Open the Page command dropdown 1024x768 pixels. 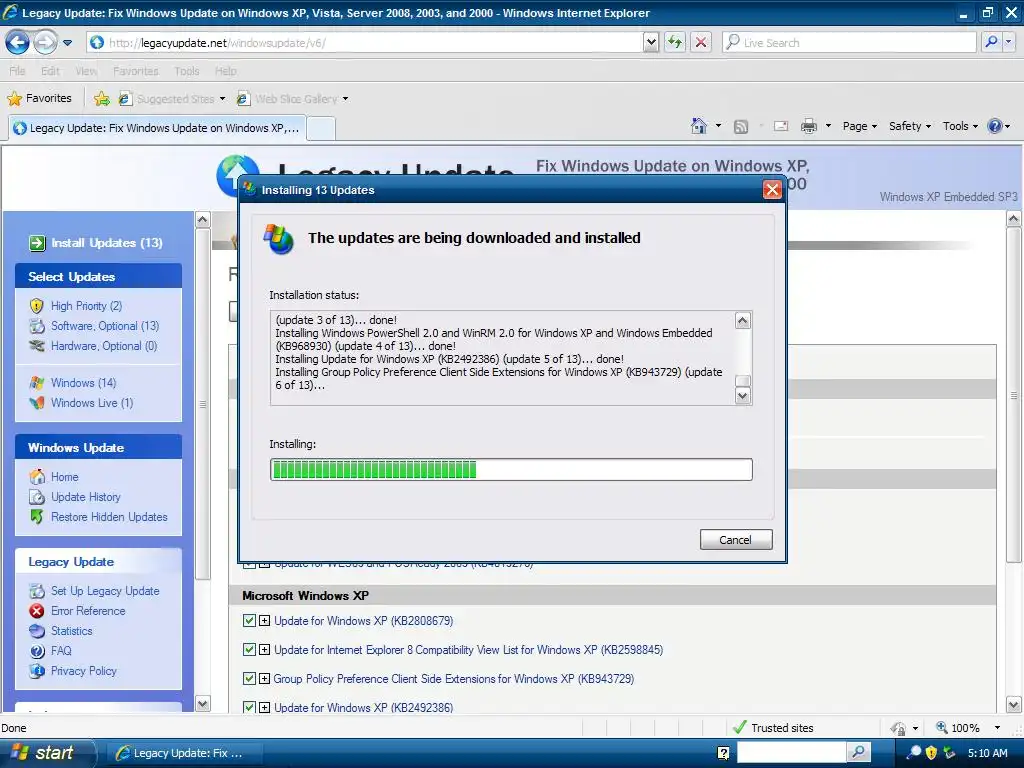pyautogui.click(x=859, y=126)
